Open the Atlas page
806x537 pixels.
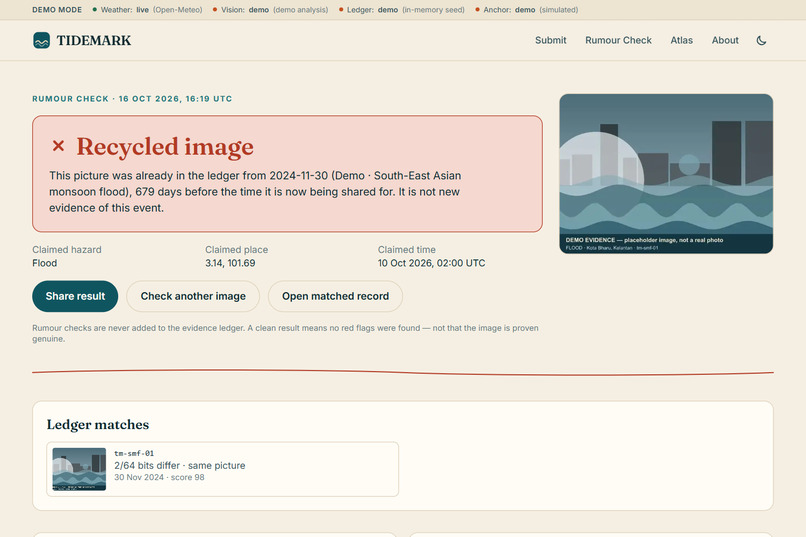point(681,40)
